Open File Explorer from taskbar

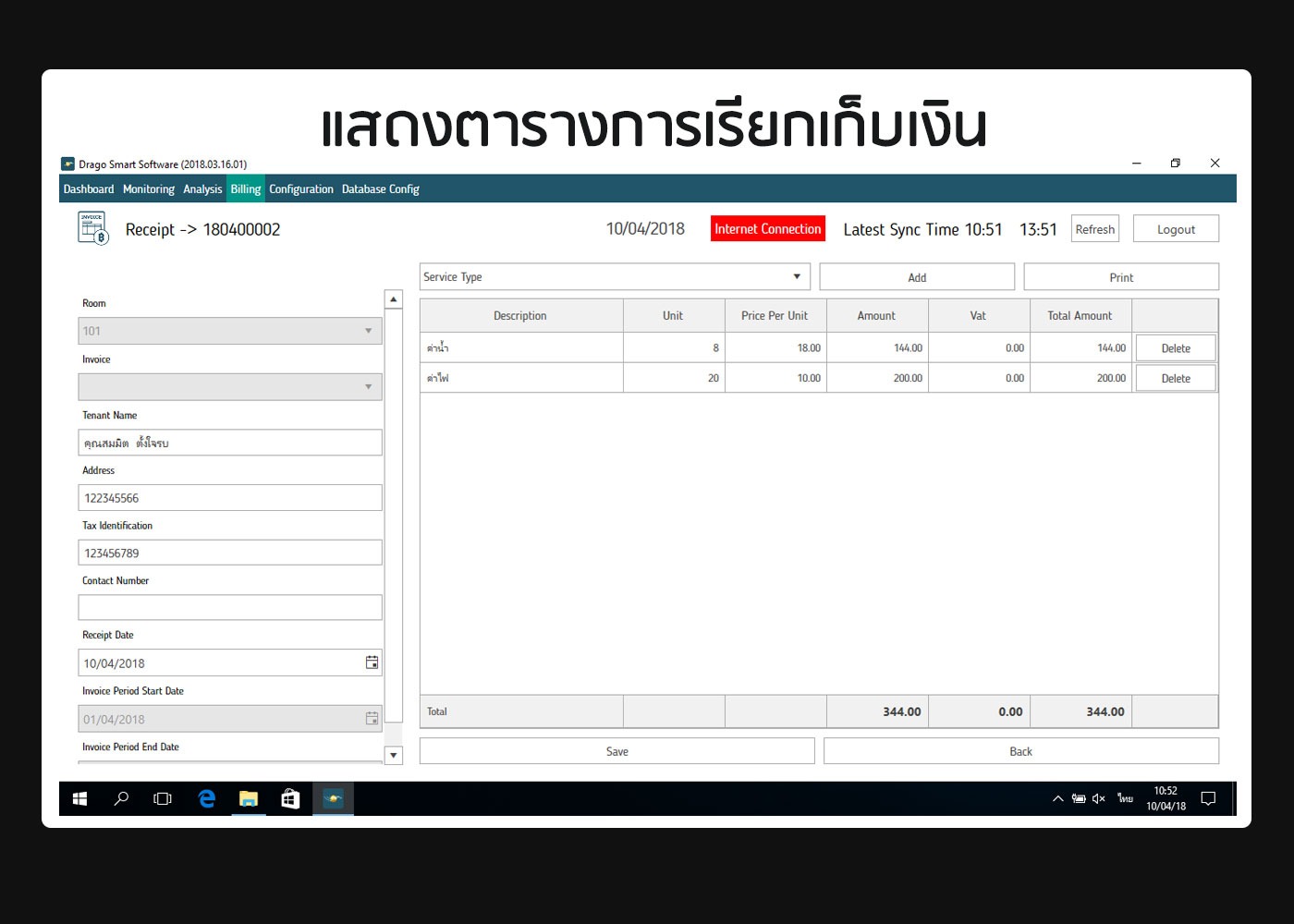point(249,799)
